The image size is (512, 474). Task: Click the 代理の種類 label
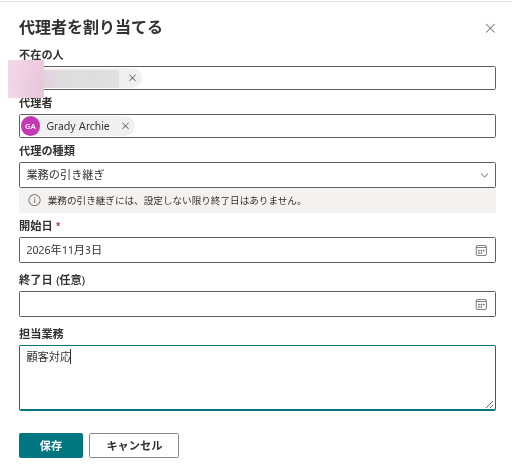click(x=47, y=151)
